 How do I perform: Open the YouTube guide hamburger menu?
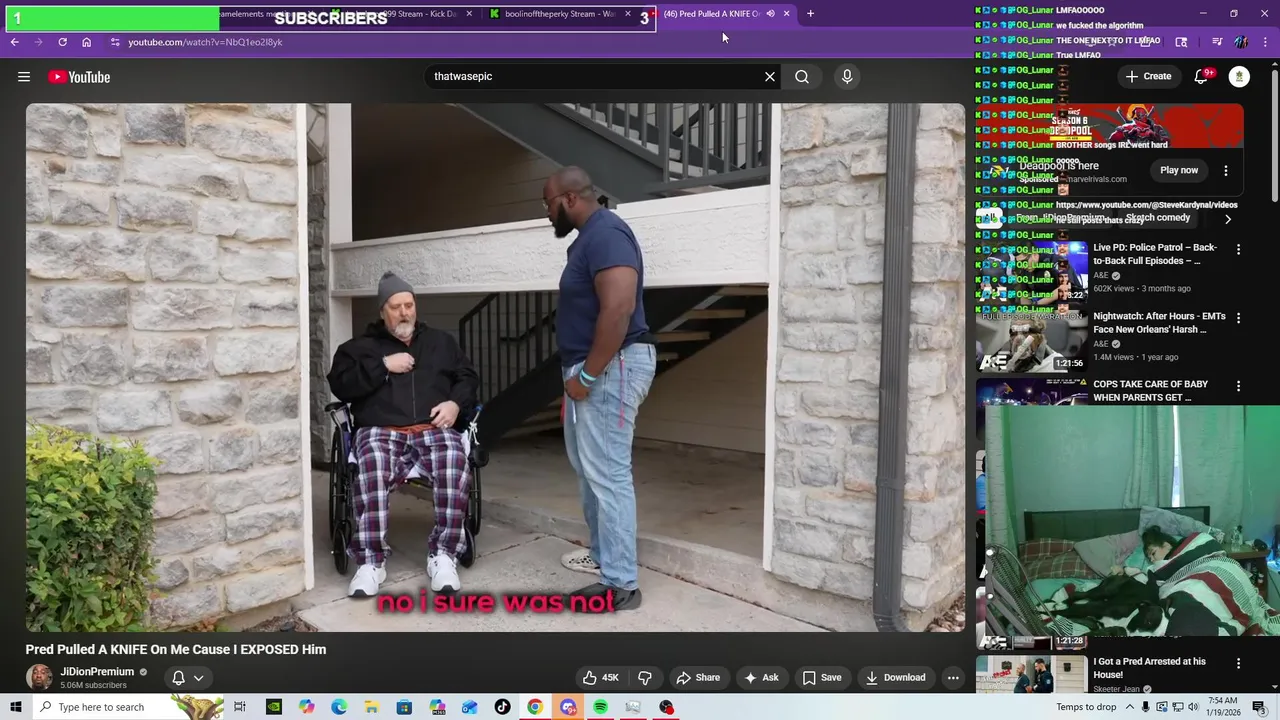pos(24,77)
